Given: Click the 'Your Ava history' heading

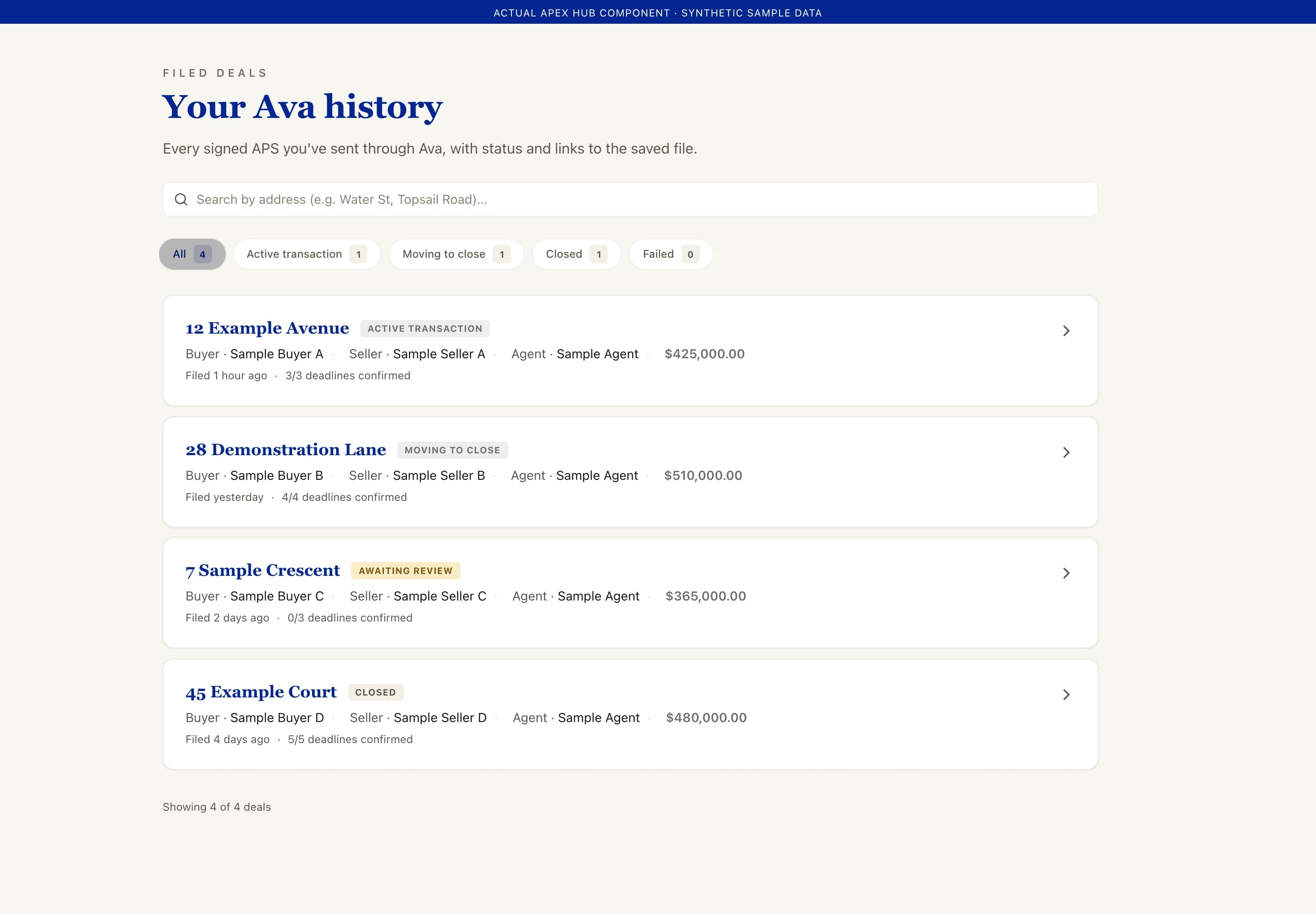Looking at the screenshot, I should [302, 108].
